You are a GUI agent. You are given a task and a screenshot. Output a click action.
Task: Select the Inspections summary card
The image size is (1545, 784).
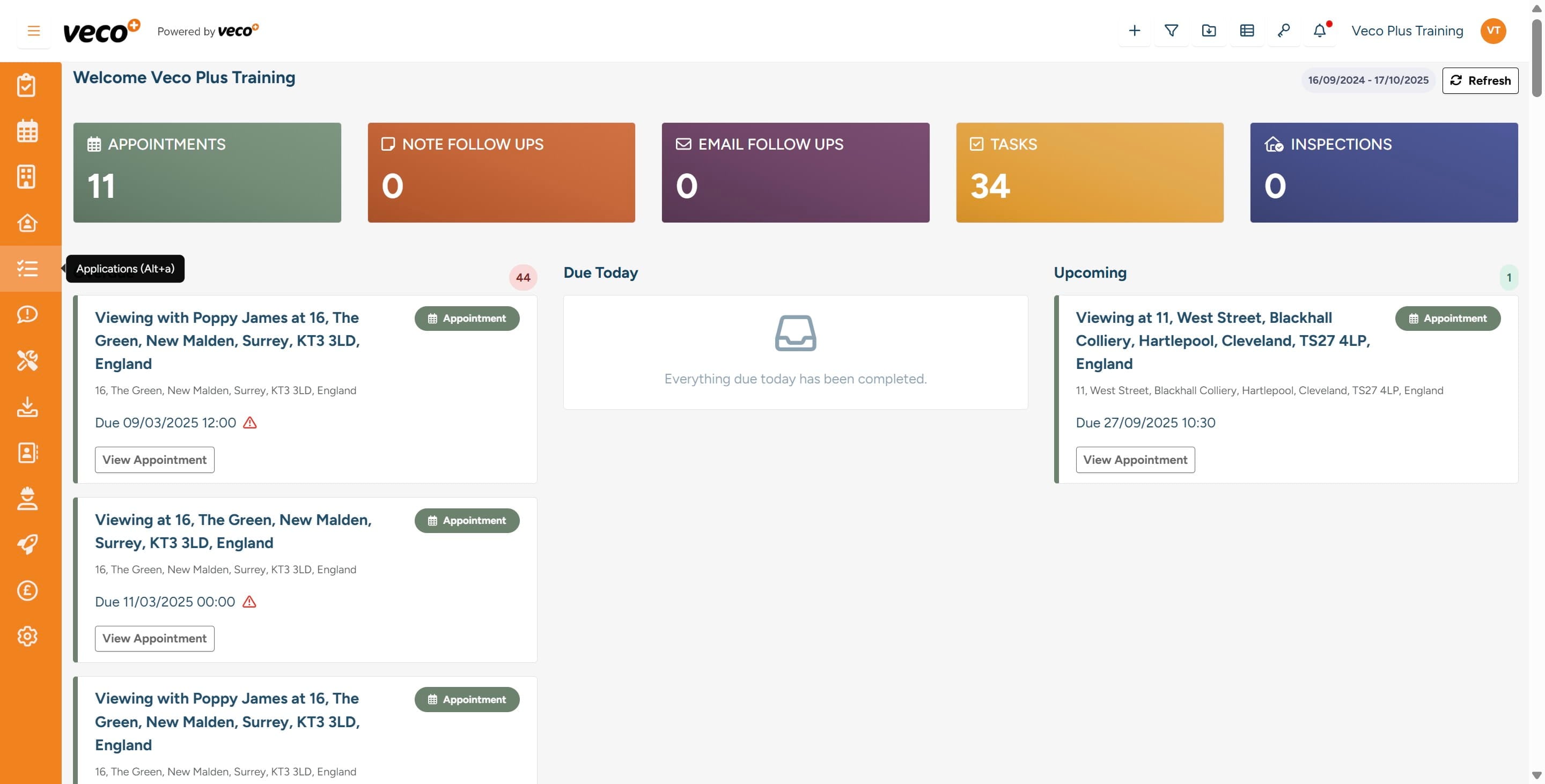click(1384, 173)
